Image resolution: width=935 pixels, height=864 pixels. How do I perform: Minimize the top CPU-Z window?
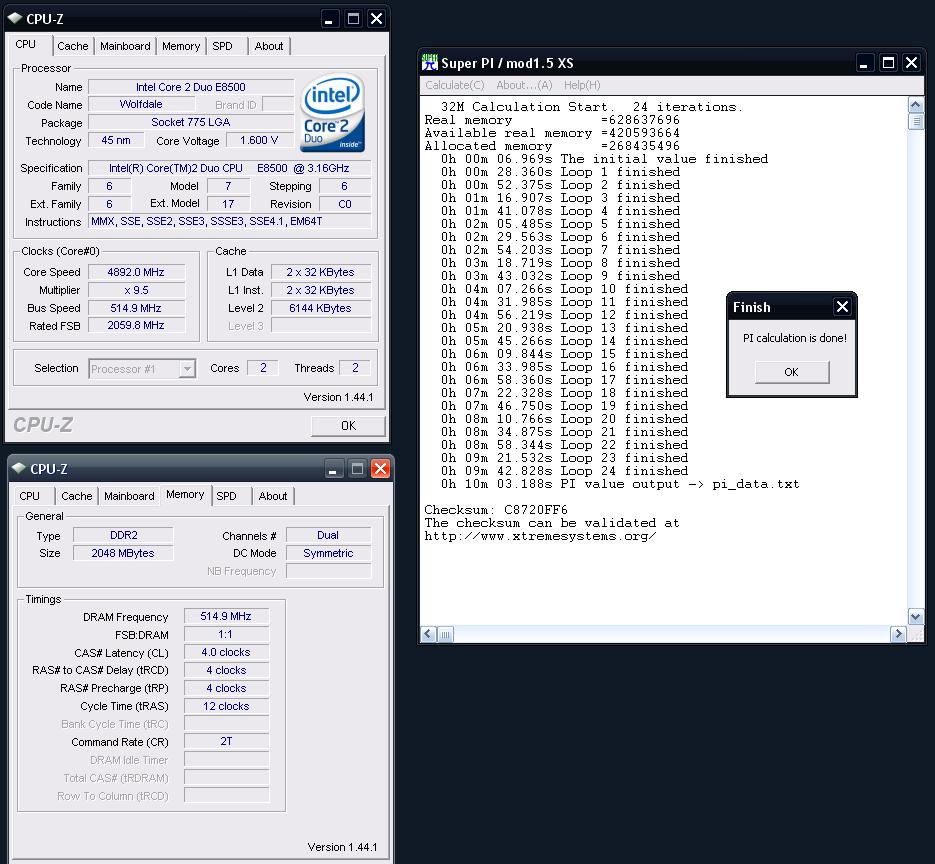tap(329, 18)
